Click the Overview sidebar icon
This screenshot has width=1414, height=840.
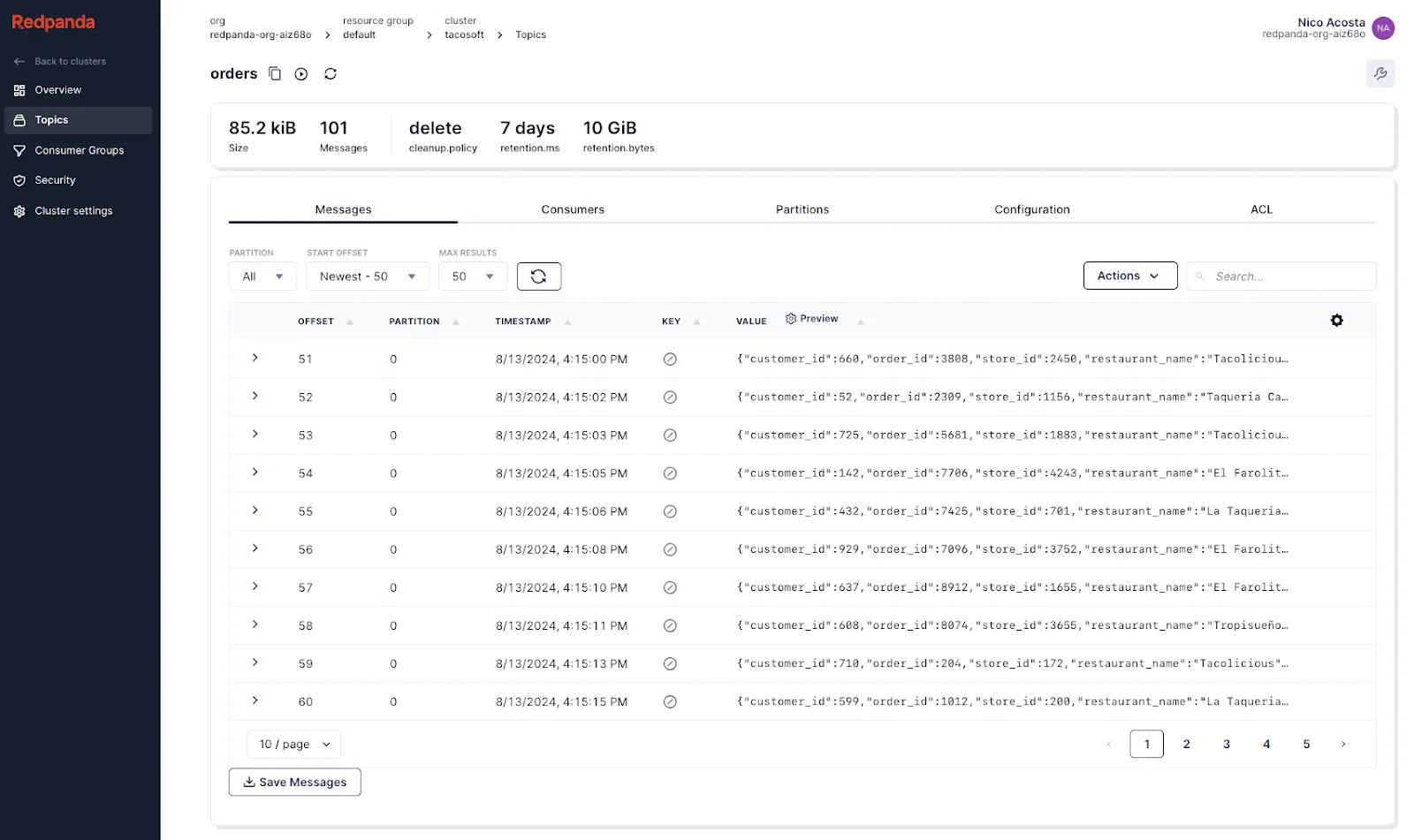click(19, 90)
